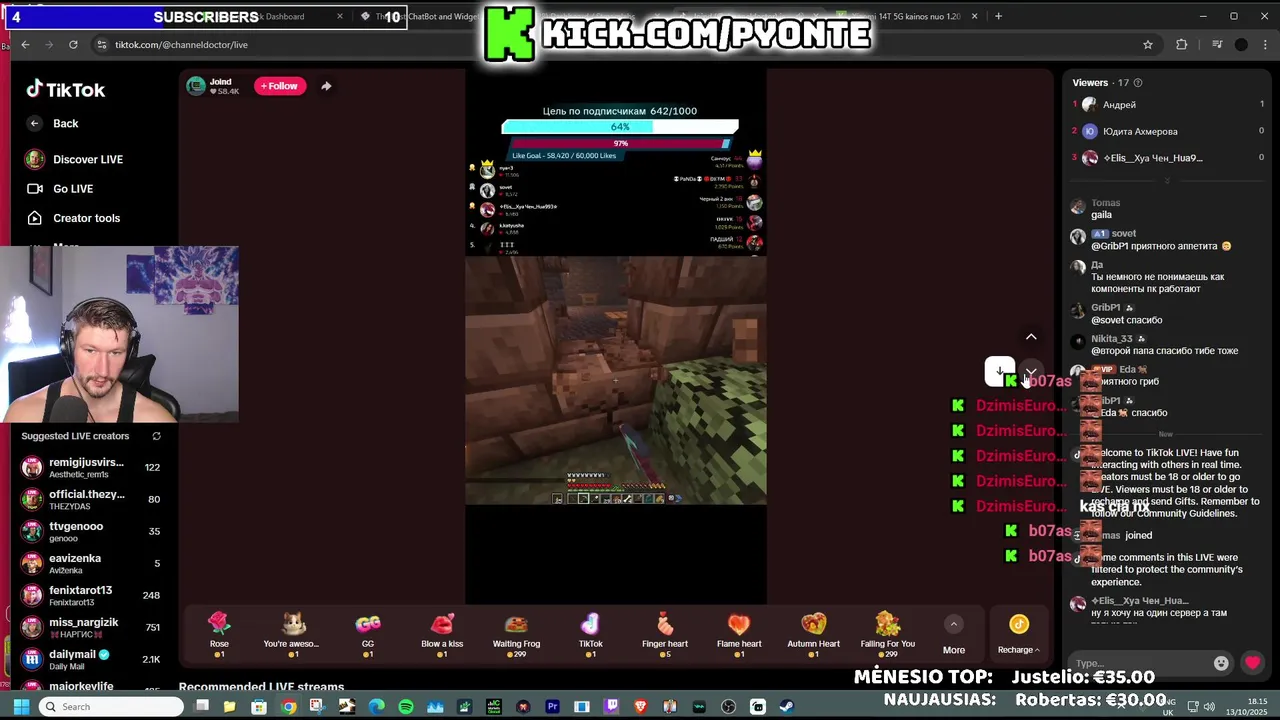Reload the TikTok page
The width and height of the screenshot is (1280, 720).
coord(73,44)
